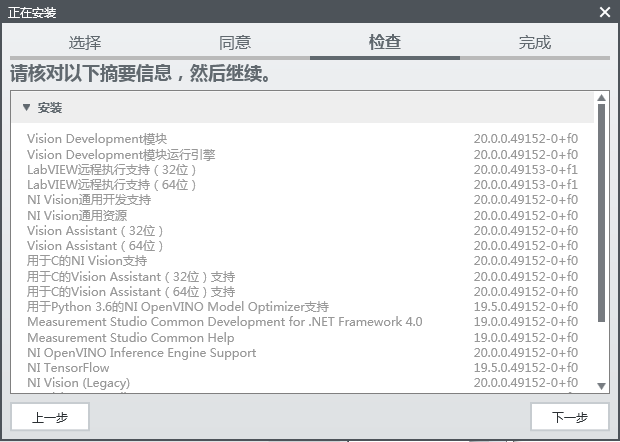
Task: Collapse the 安装 section triangle
Action: point(27,107)
